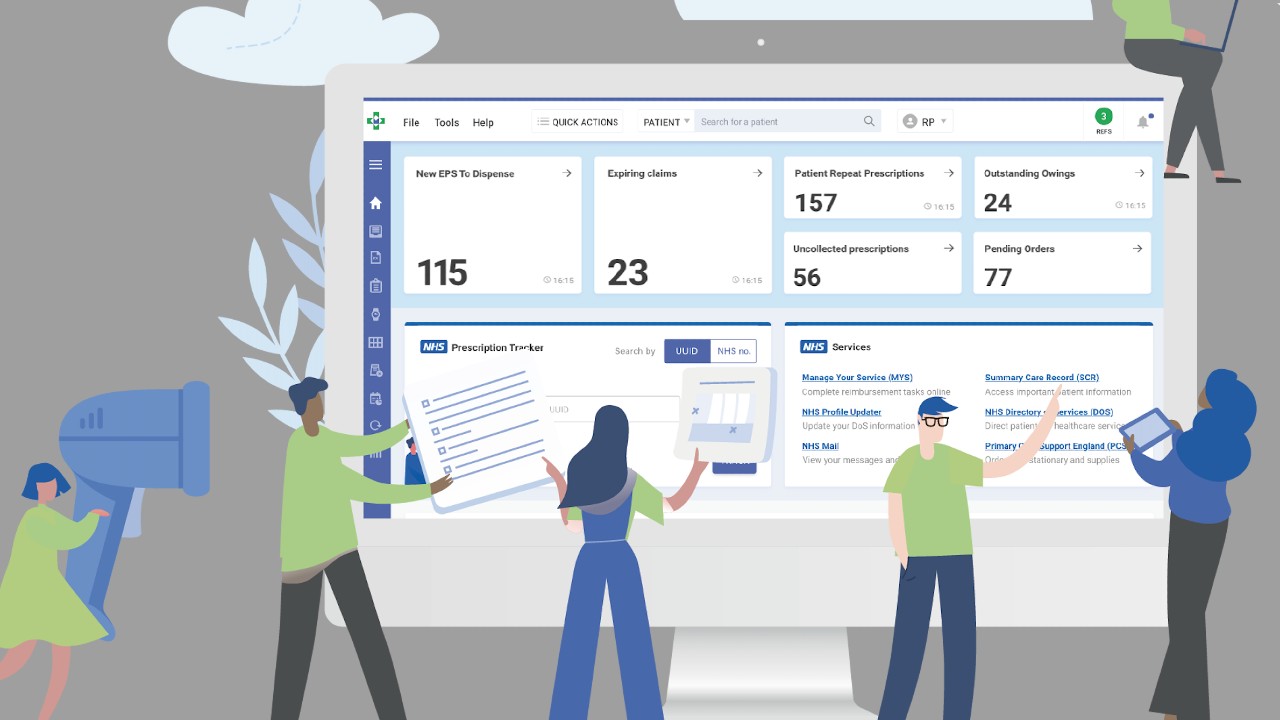
Task: Click the clipboard icon in the sidebar
Action: click(376, 286)
